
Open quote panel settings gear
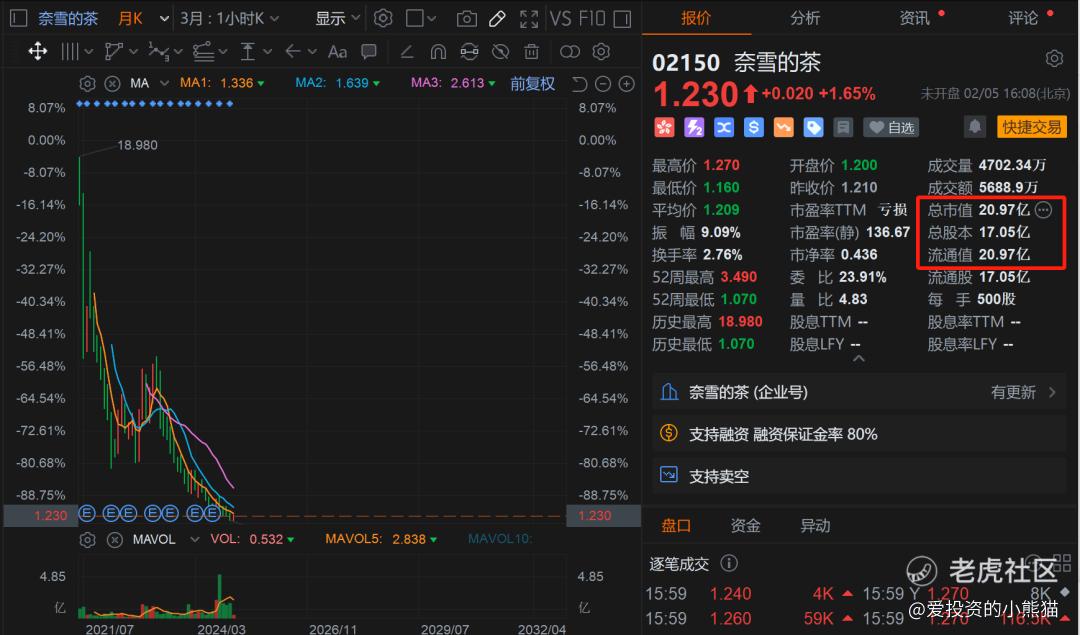point(1054,59)
